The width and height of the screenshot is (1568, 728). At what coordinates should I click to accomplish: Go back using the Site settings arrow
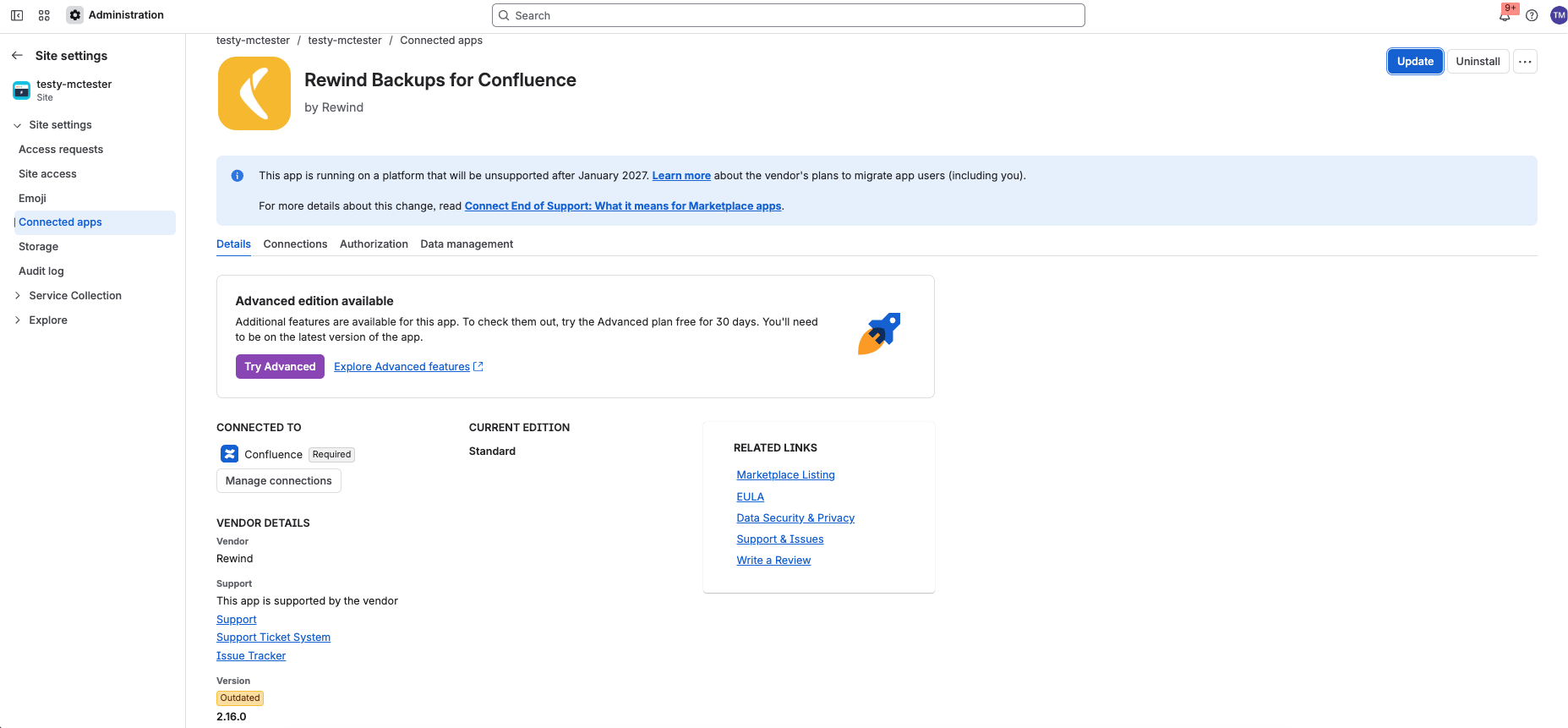point(17,56)
